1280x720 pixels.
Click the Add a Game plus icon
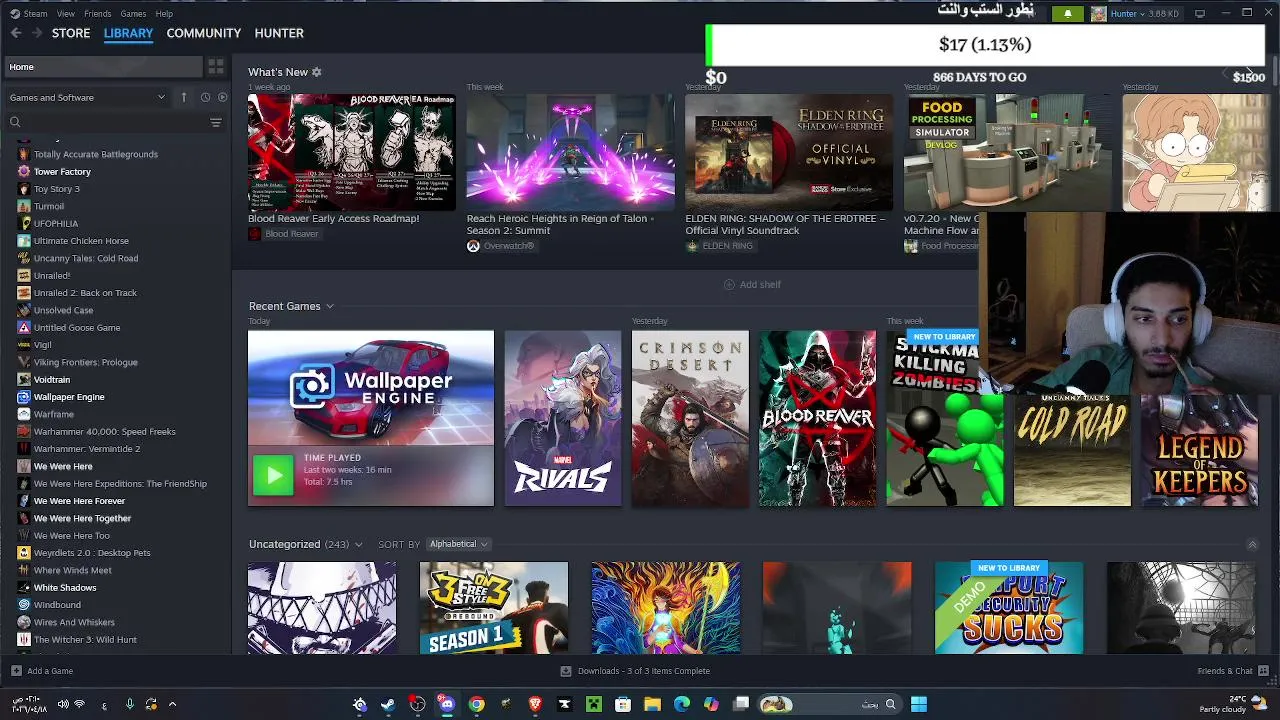point(16,671)
